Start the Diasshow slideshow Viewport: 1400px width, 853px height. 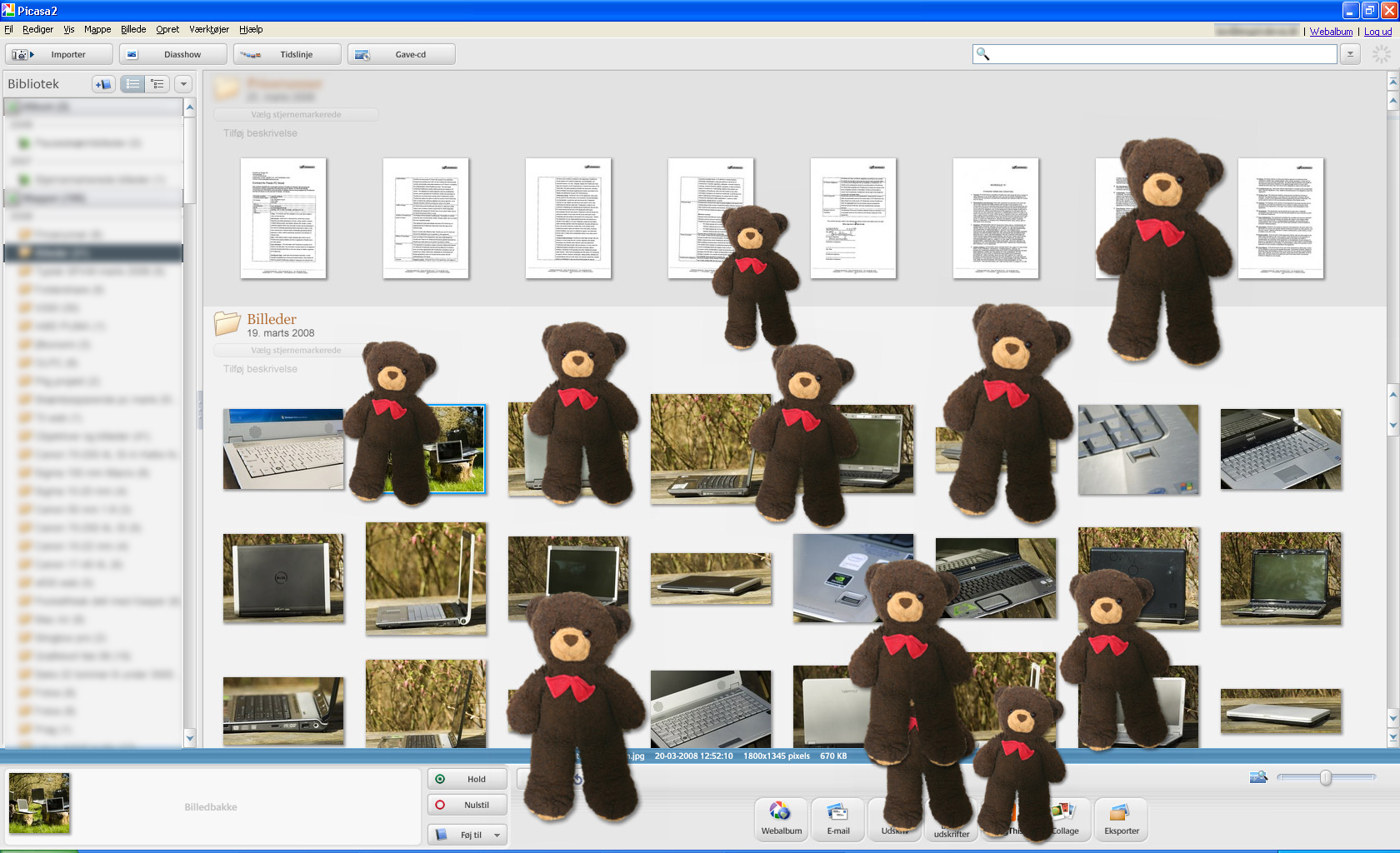172,55
